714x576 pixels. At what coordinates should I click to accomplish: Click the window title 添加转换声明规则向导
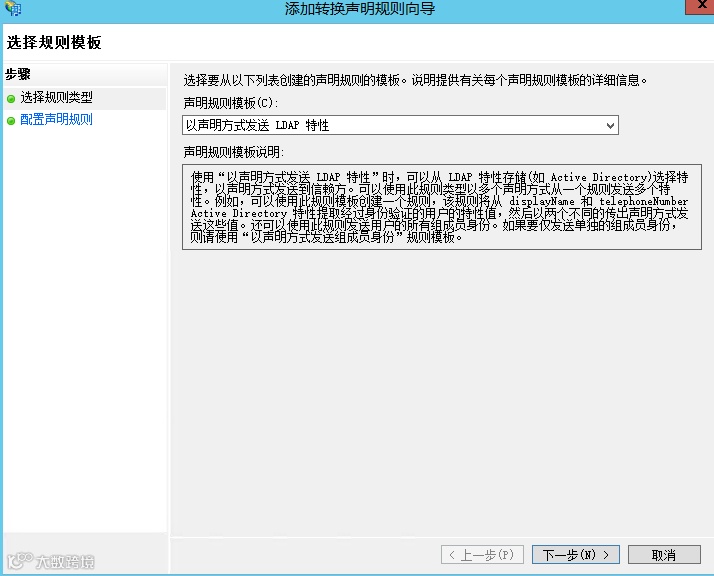click(360, 9)
